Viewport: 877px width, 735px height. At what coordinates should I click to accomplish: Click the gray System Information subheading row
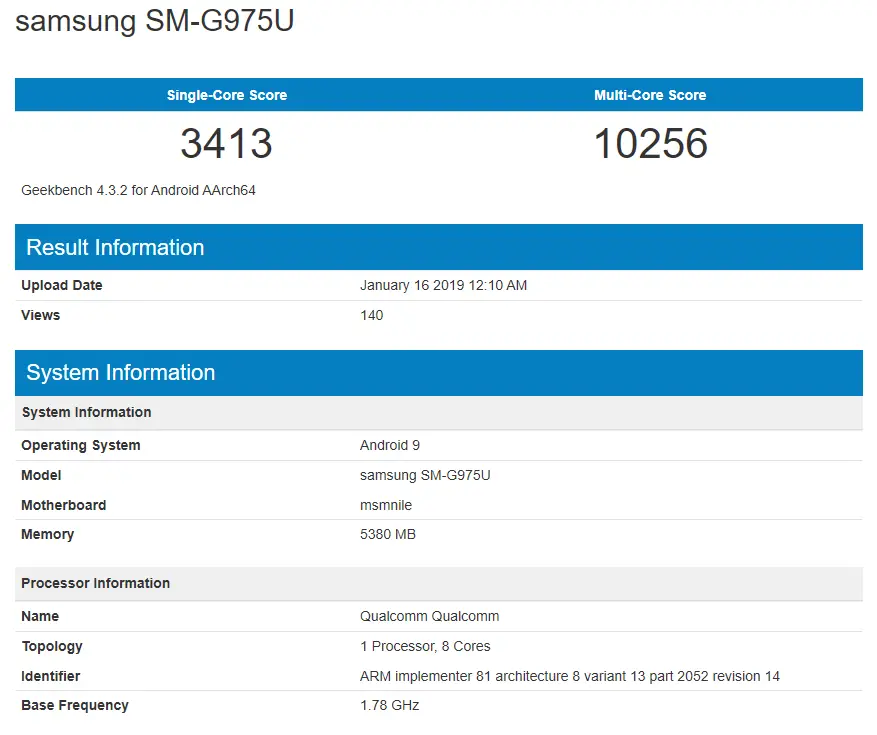click(x=87, y=412)
